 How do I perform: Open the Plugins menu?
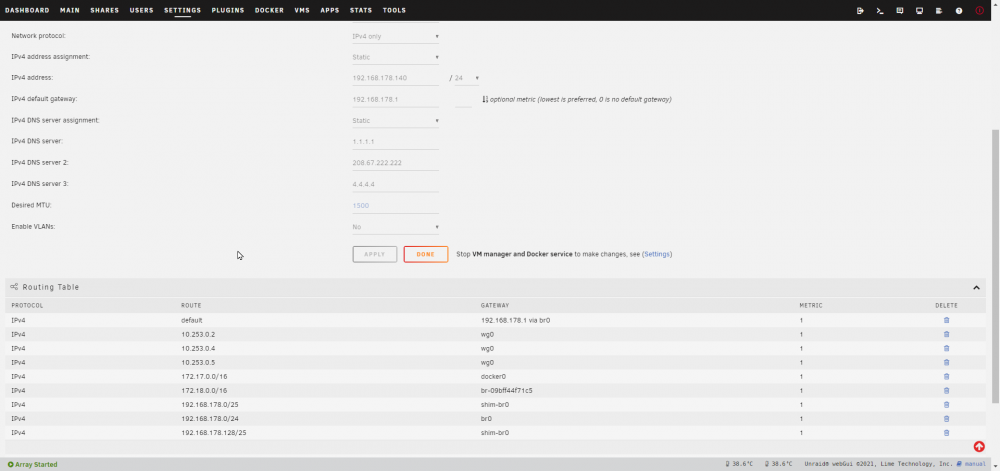pos(228,10)
